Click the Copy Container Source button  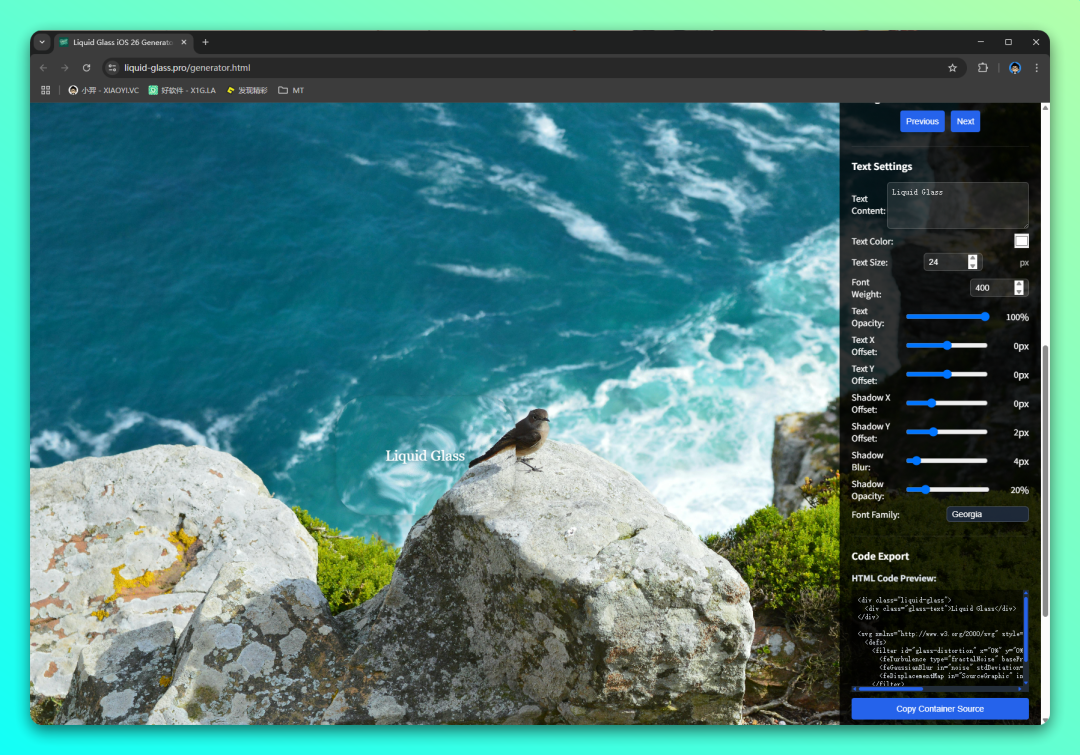pyautogui.click(x=939, y=709)
